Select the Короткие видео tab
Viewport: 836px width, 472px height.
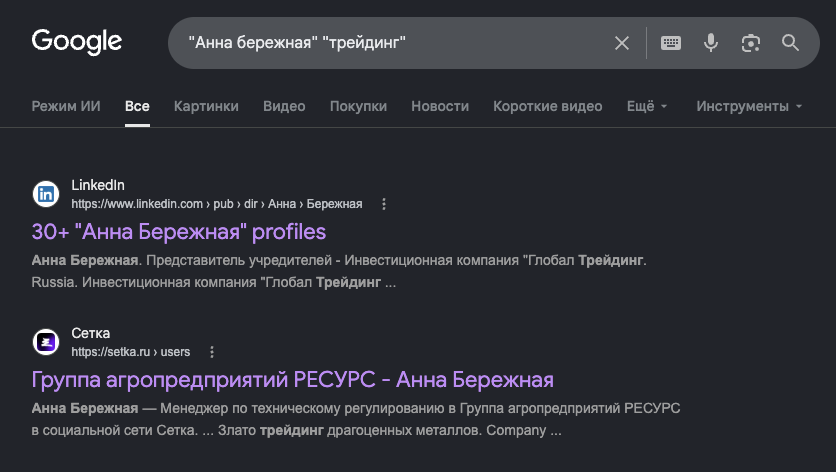pyautogui.click(x=548, y=106)
